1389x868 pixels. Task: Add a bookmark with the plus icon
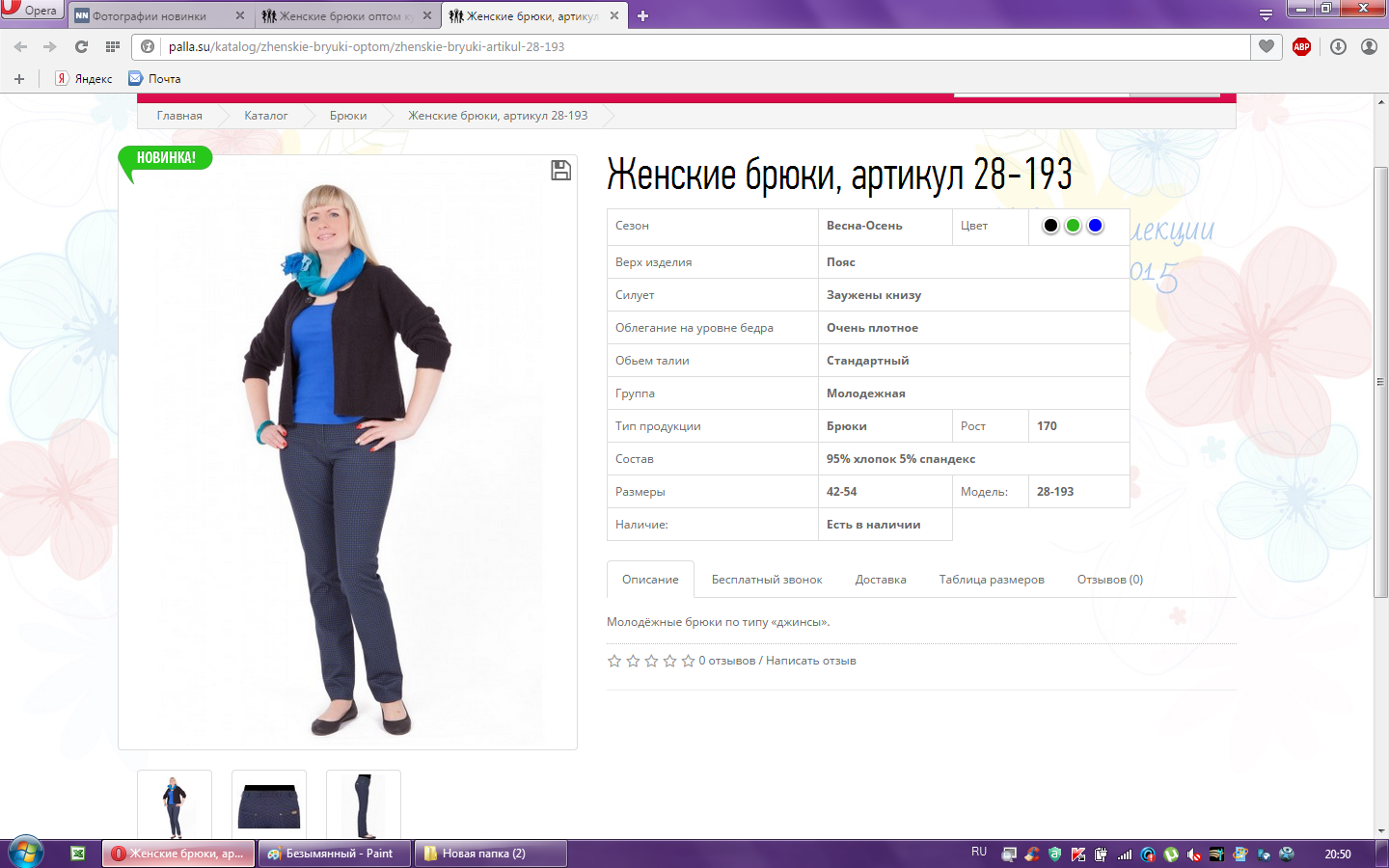coord(18,79)
